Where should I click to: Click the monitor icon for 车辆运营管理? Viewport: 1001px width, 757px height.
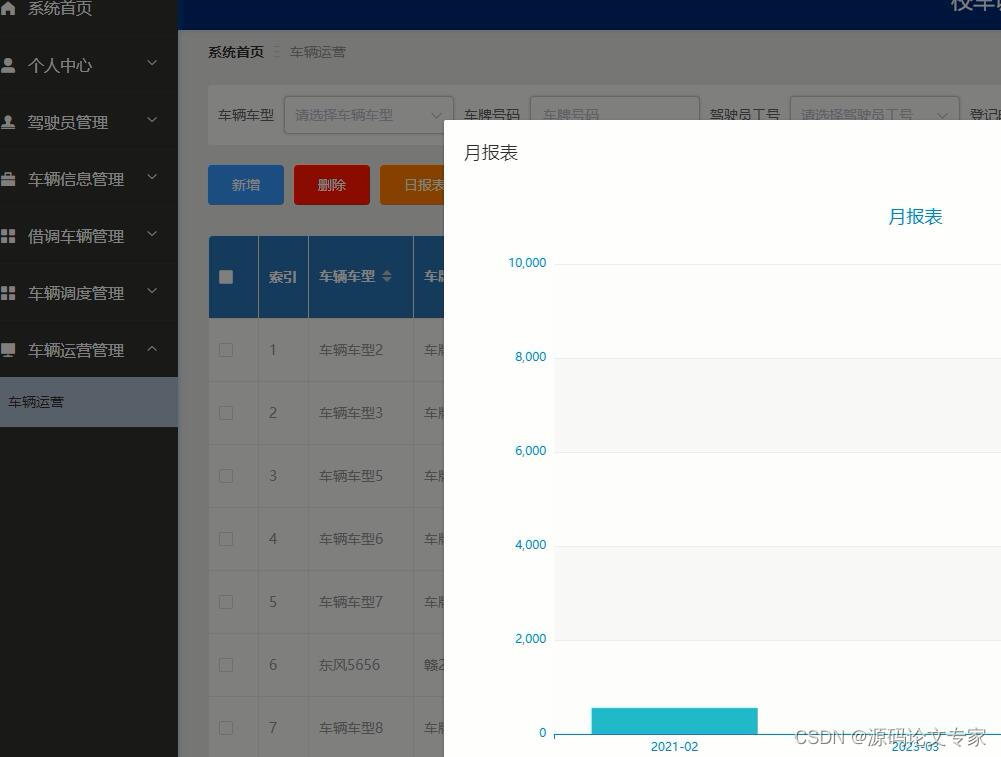tap(10, 349)
